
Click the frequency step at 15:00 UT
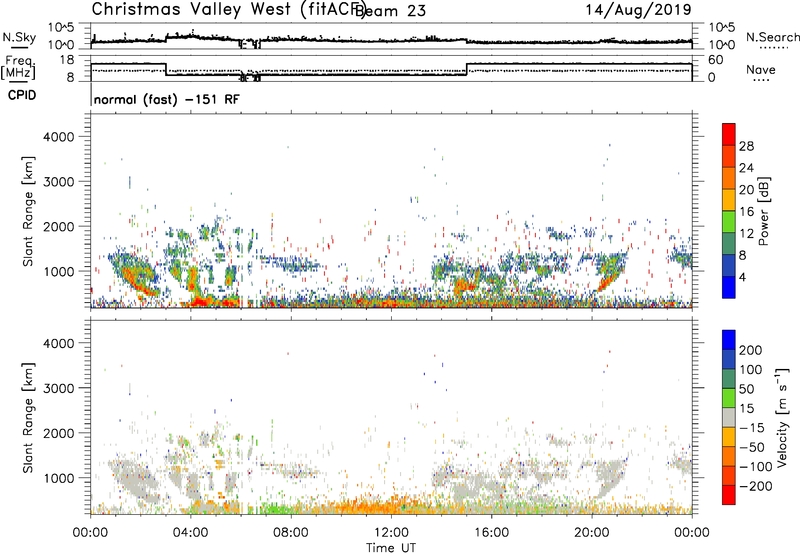coord(466,69)
